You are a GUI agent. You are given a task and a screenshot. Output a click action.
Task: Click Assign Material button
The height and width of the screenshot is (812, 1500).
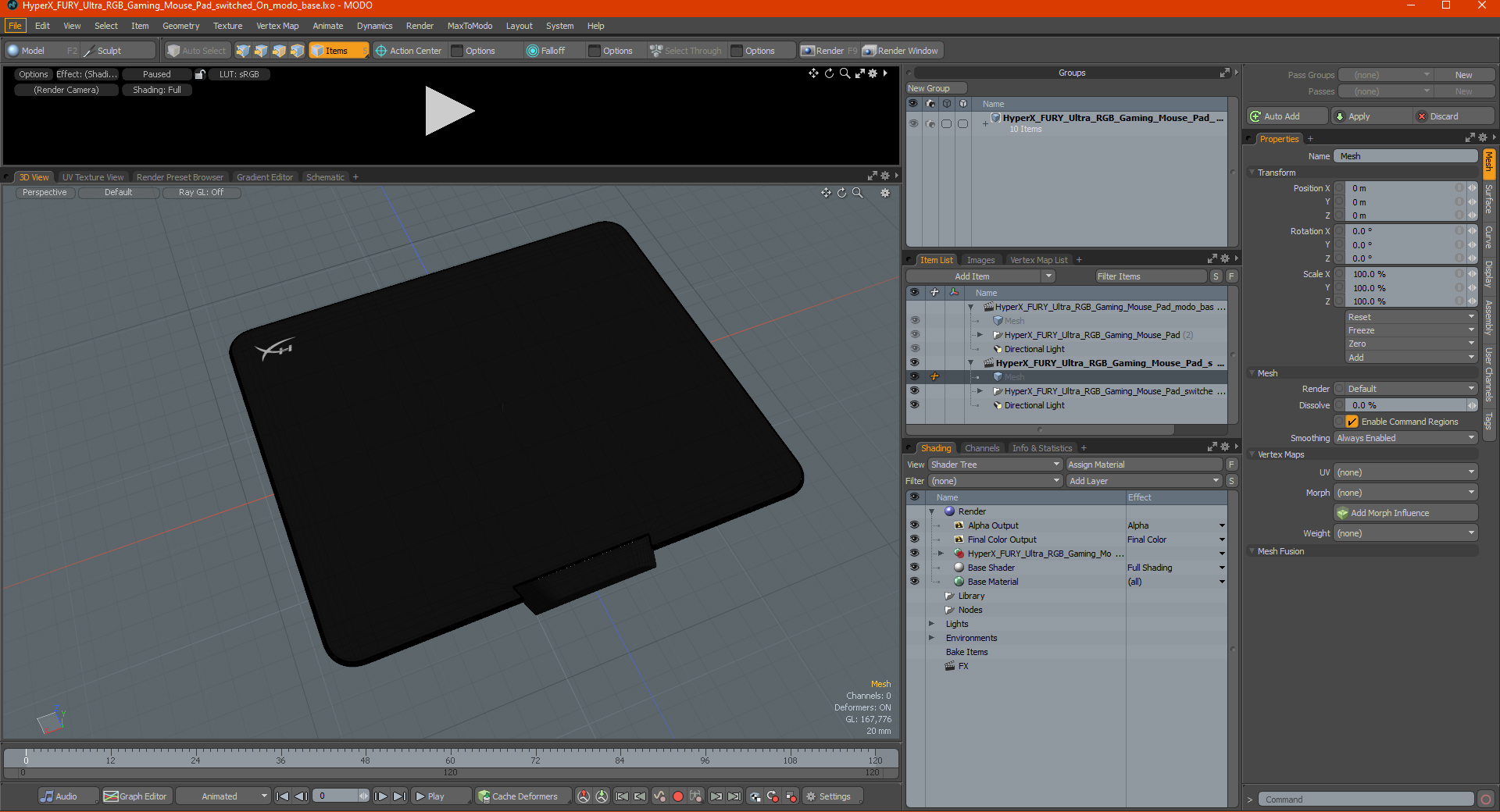click(1145, 465)
